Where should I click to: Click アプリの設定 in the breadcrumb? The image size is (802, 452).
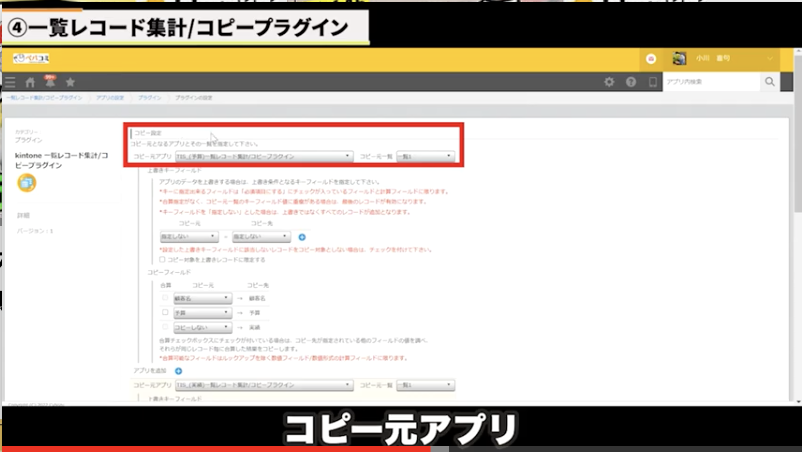click(110, 99)
